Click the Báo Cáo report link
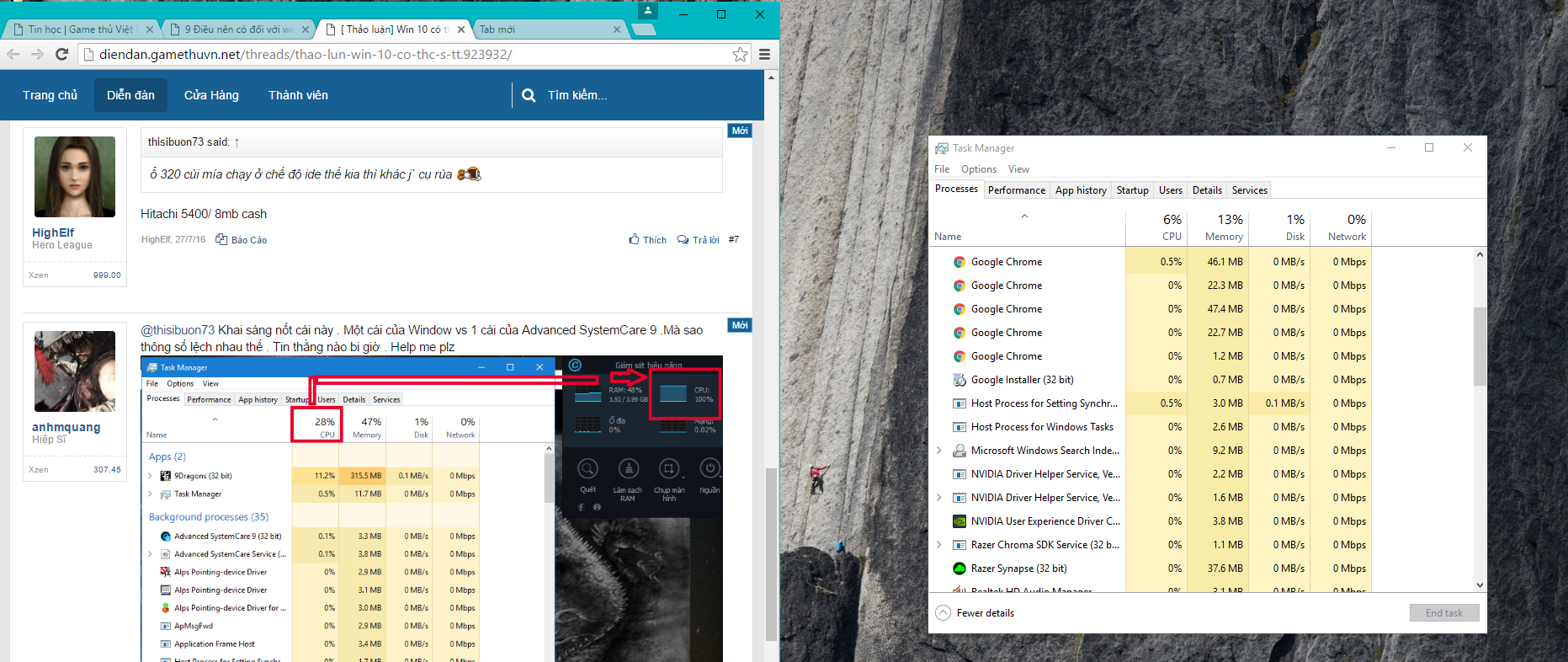The height and width of the screenshot is (662, 1568). click(241, 240)
